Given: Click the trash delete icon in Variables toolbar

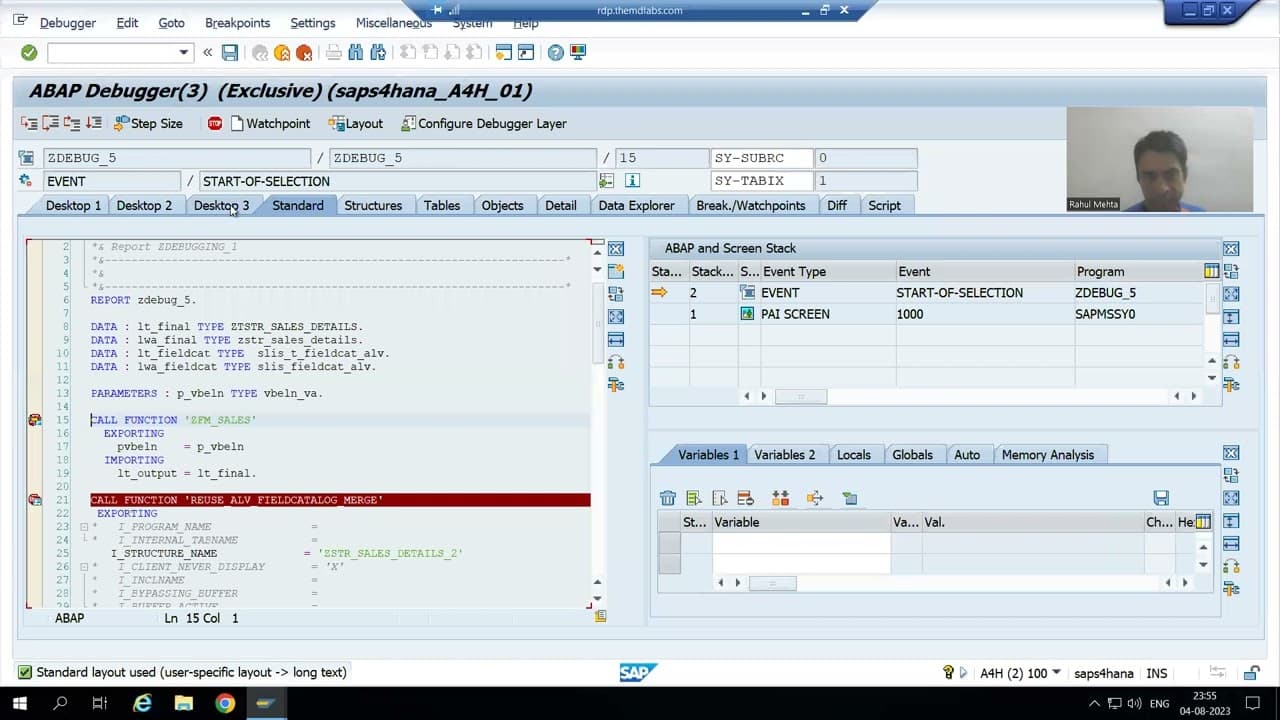Looking at the screenshot, I should pos(668,498).
